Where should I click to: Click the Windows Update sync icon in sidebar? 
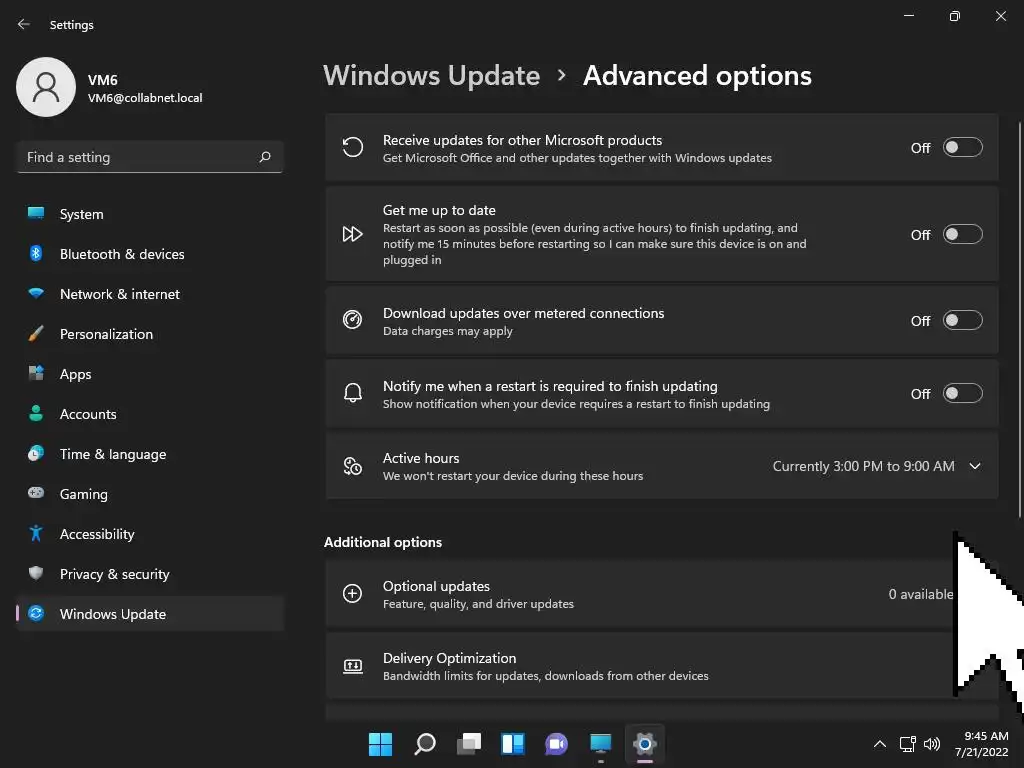[36, 613]
